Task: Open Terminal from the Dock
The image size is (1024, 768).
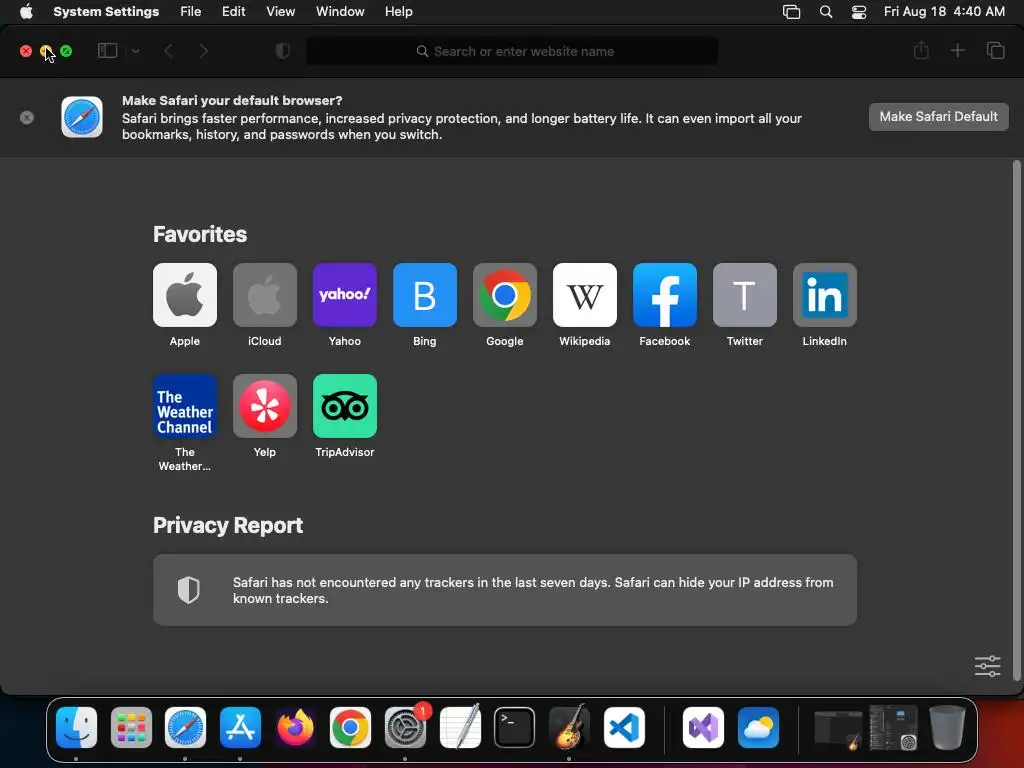Action: (x=515, y=727)
